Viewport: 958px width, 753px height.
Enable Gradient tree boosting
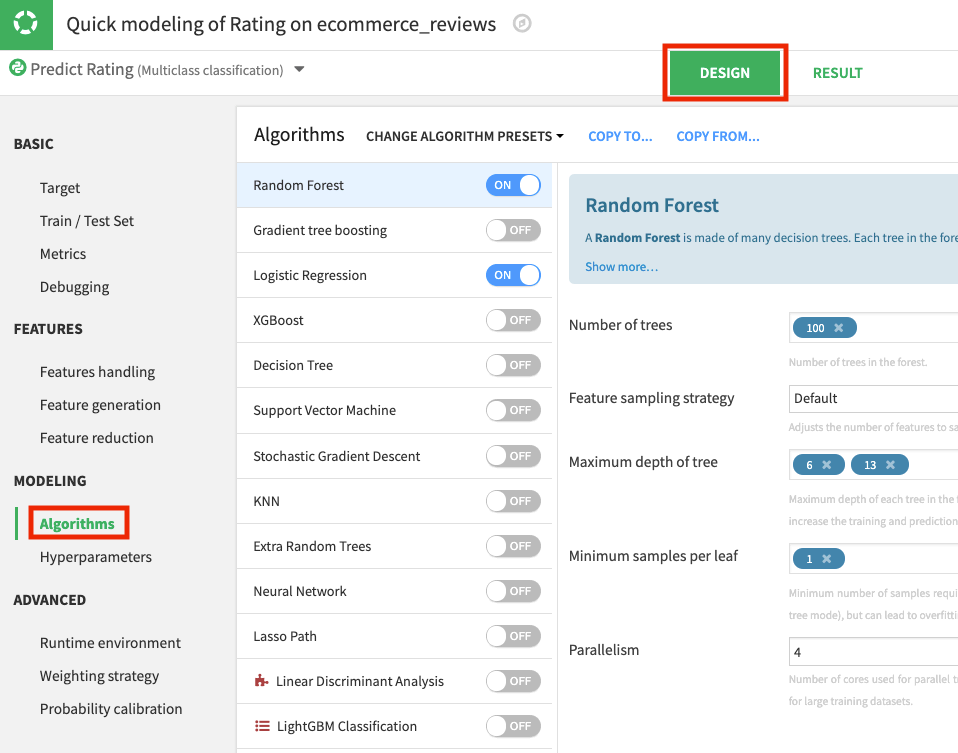pyautogui.click(x=513, y=230)
